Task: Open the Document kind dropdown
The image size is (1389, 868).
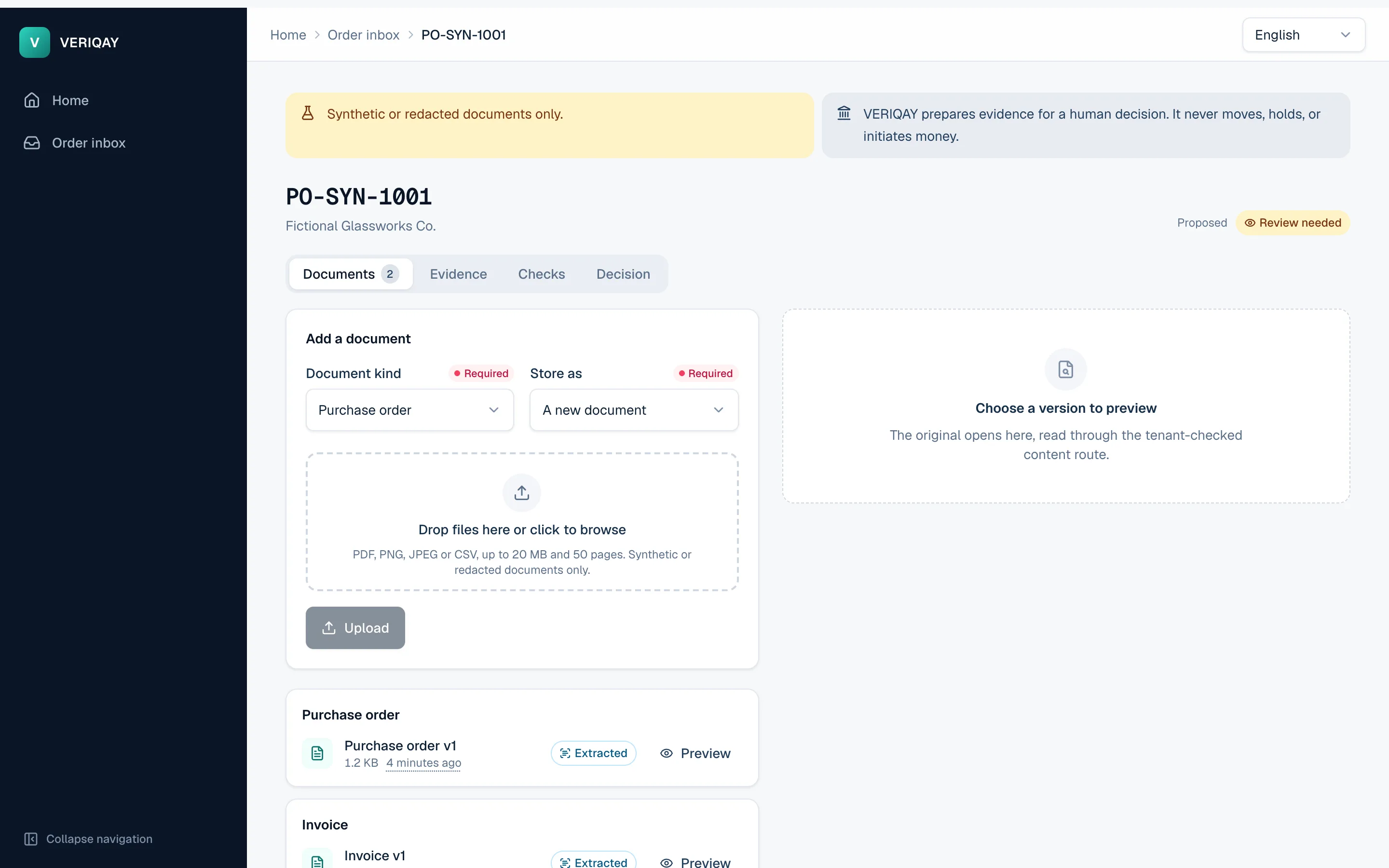Action: (410, 410)
